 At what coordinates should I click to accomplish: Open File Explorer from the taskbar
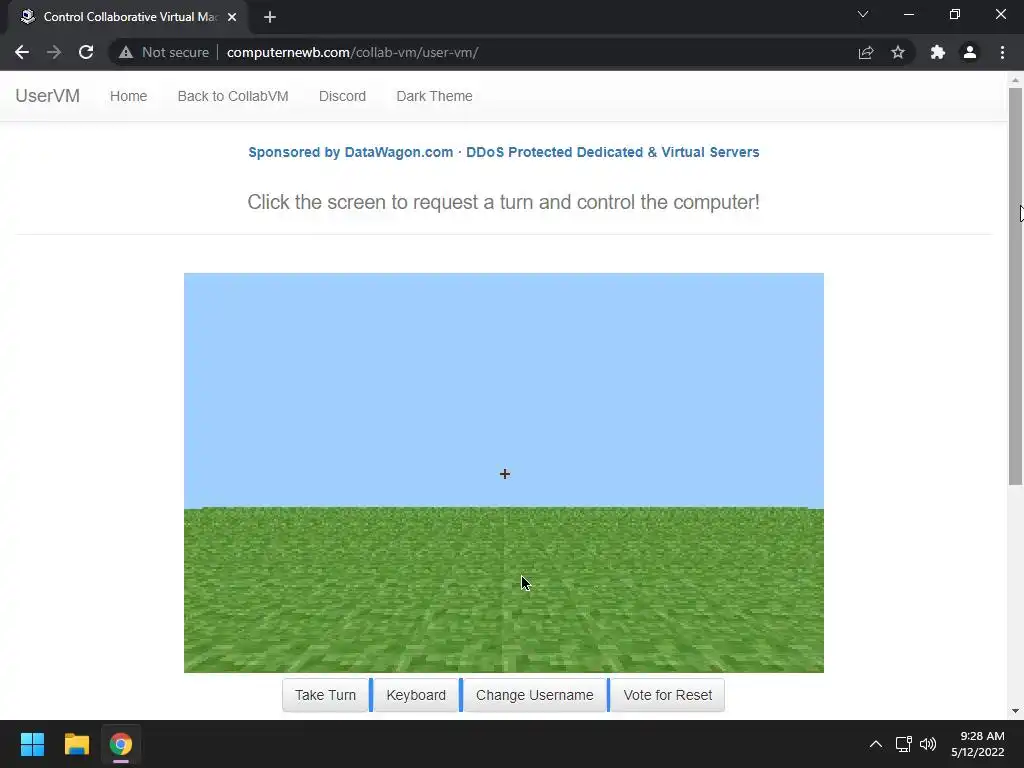pos(76,744)
